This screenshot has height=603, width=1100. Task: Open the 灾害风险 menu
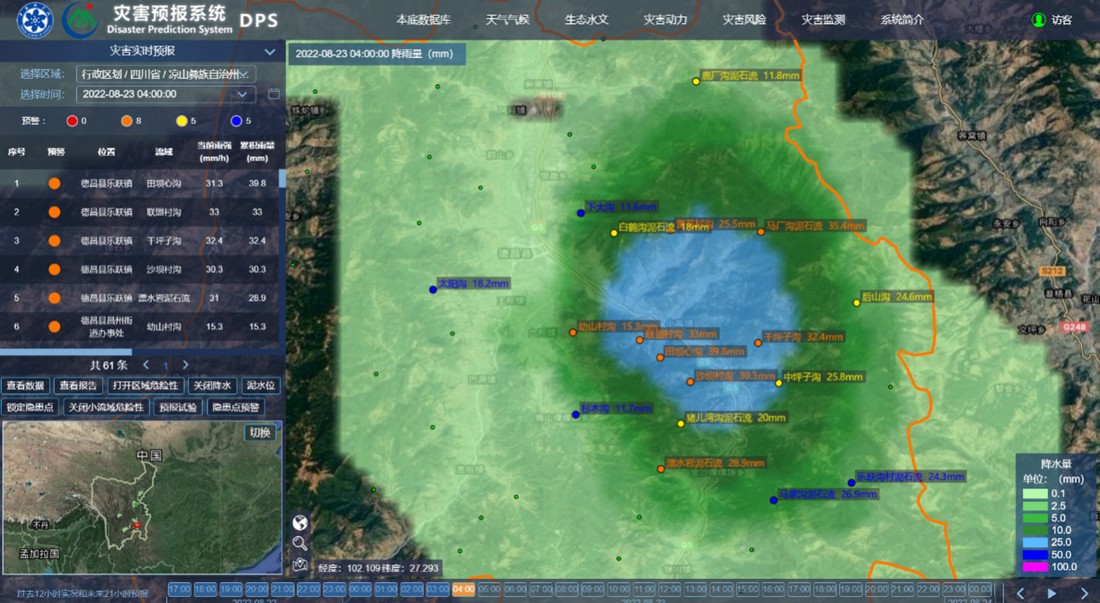[744, 20]
